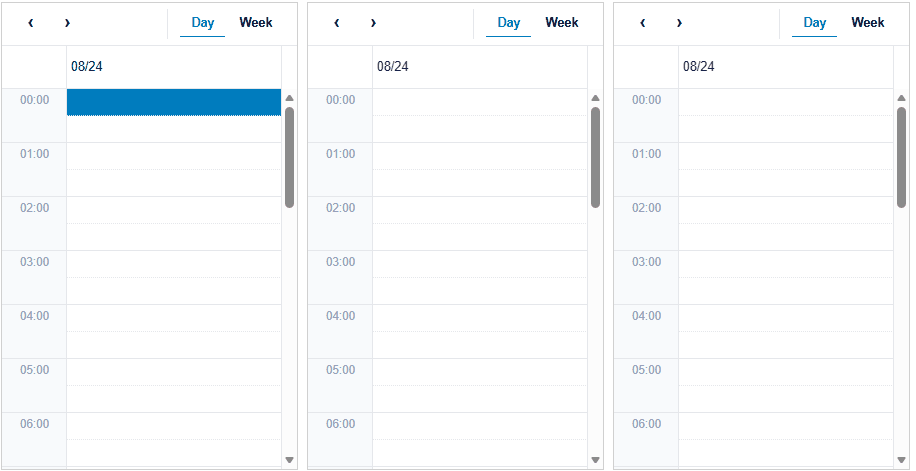This screenshot has width=916, height=471.
Task: Go to previous day in left scheduler
Action: pyautogui.click(x=31, y=23)
